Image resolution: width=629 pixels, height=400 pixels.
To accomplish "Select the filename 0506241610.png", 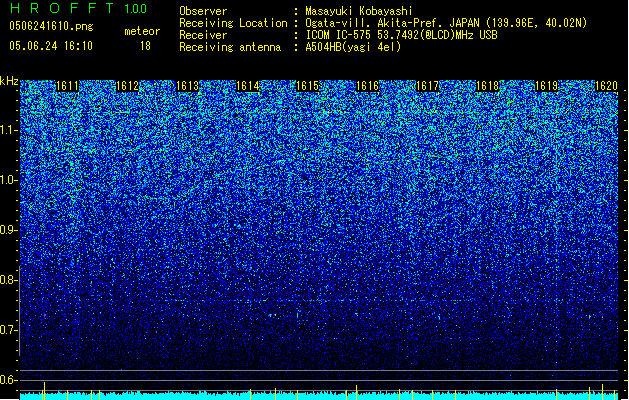I will click(x=51, y=26).
